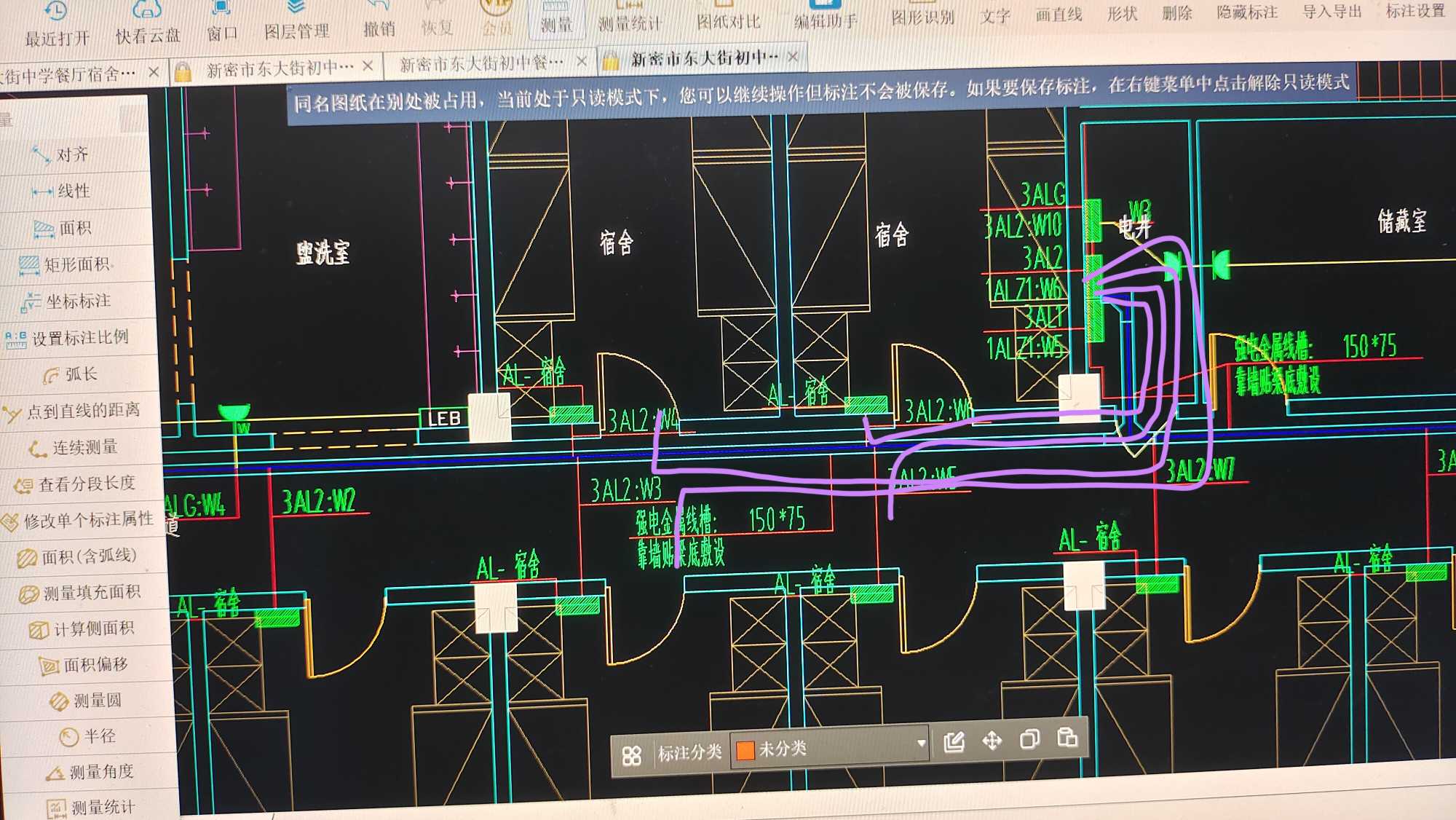Click the edit annotation icon in bottom bar

coord(954,742)
